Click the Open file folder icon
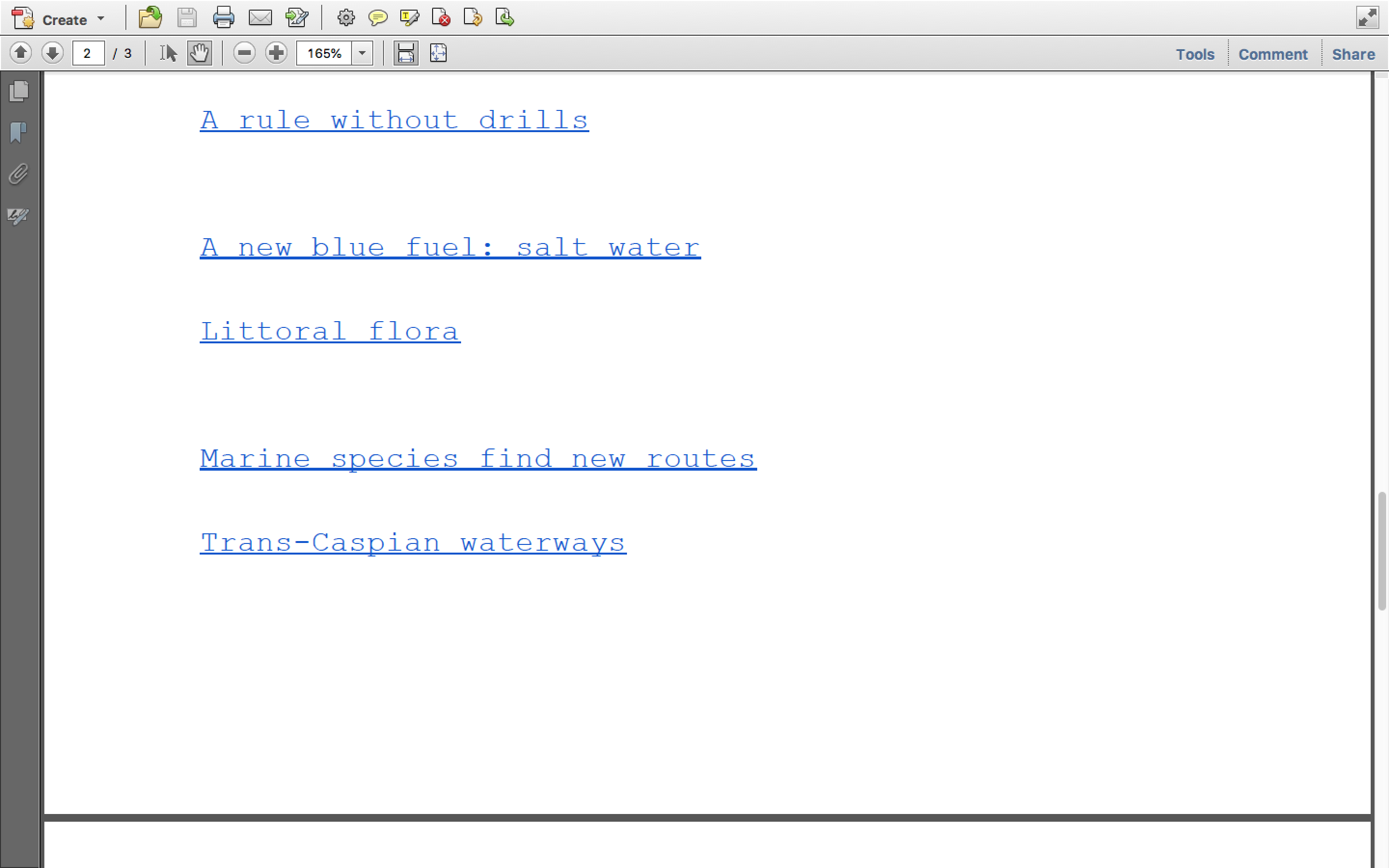 pyautogui.click(x=150, y=18)
